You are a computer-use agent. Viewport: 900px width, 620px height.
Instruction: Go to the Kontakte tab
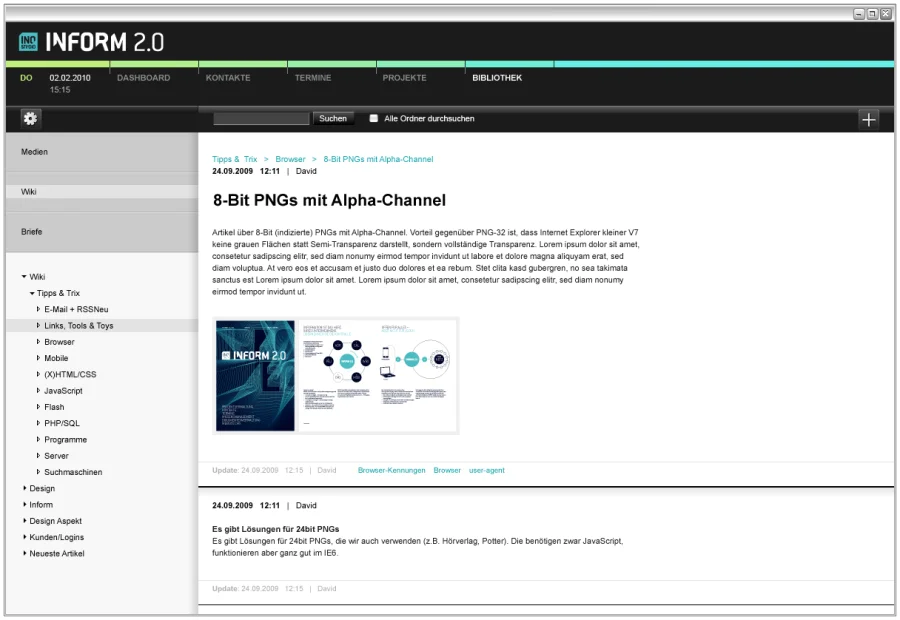click(228, 78)
